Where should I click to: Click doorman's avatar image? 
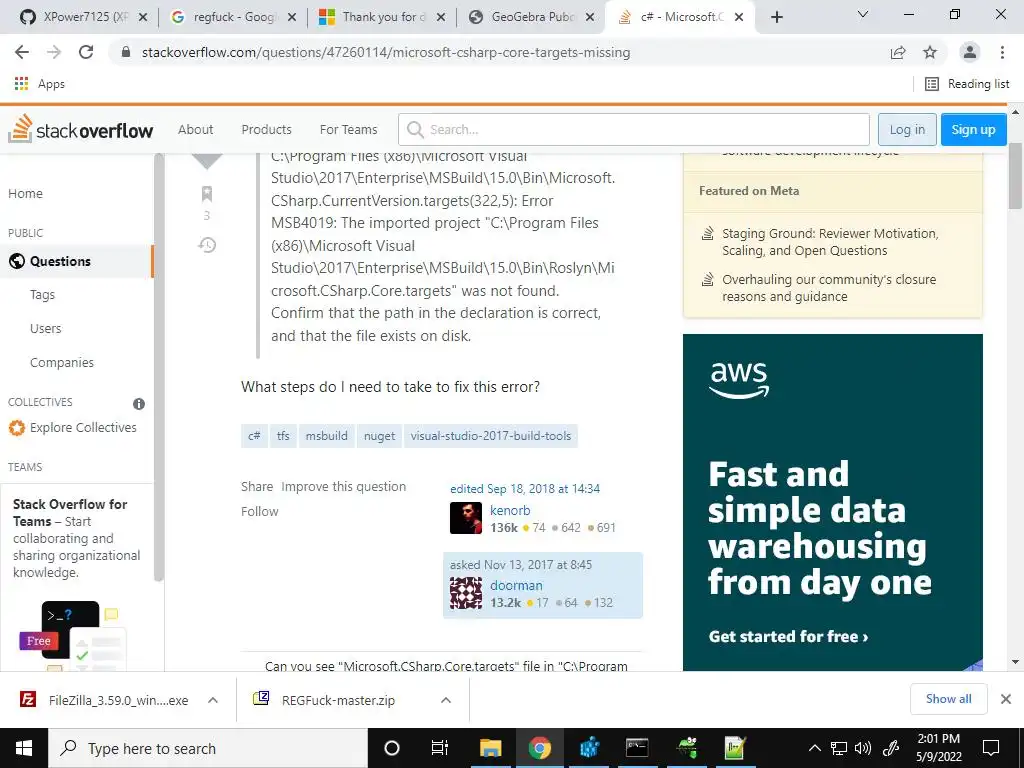click(x=466, y=593)
